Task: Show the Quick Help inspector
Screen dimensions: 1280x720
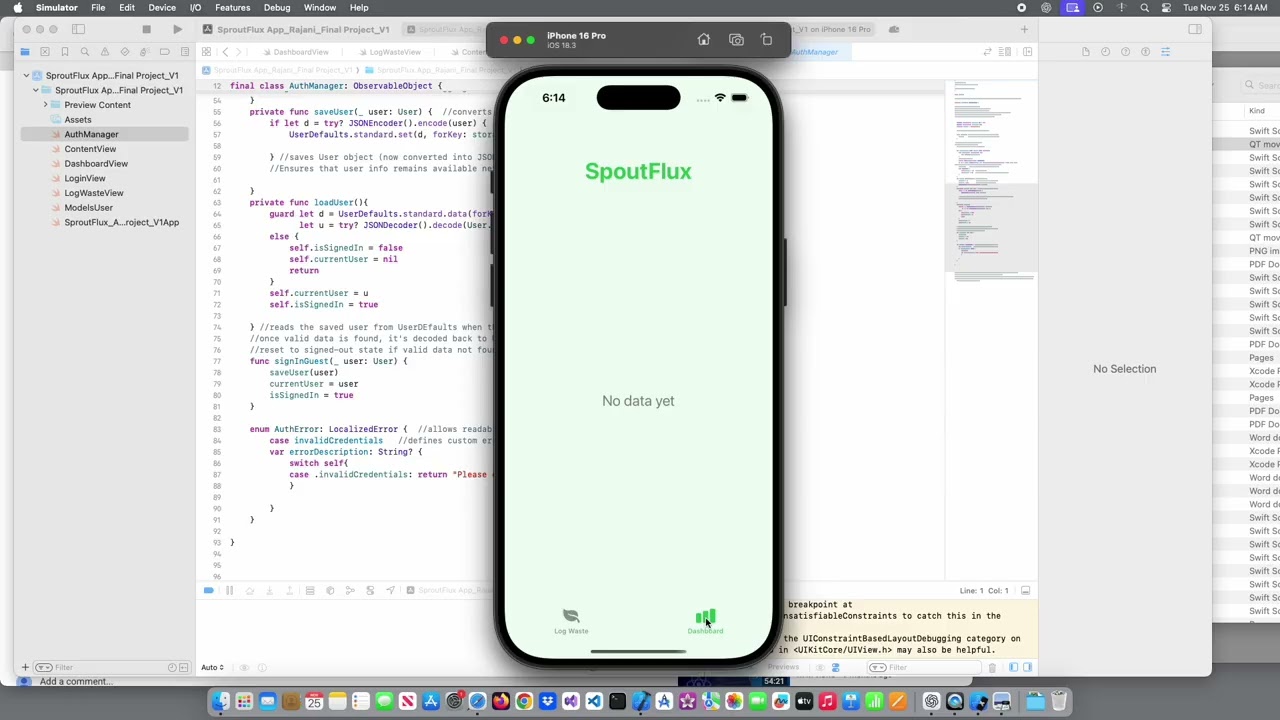Action: (x=1125, y=52)
